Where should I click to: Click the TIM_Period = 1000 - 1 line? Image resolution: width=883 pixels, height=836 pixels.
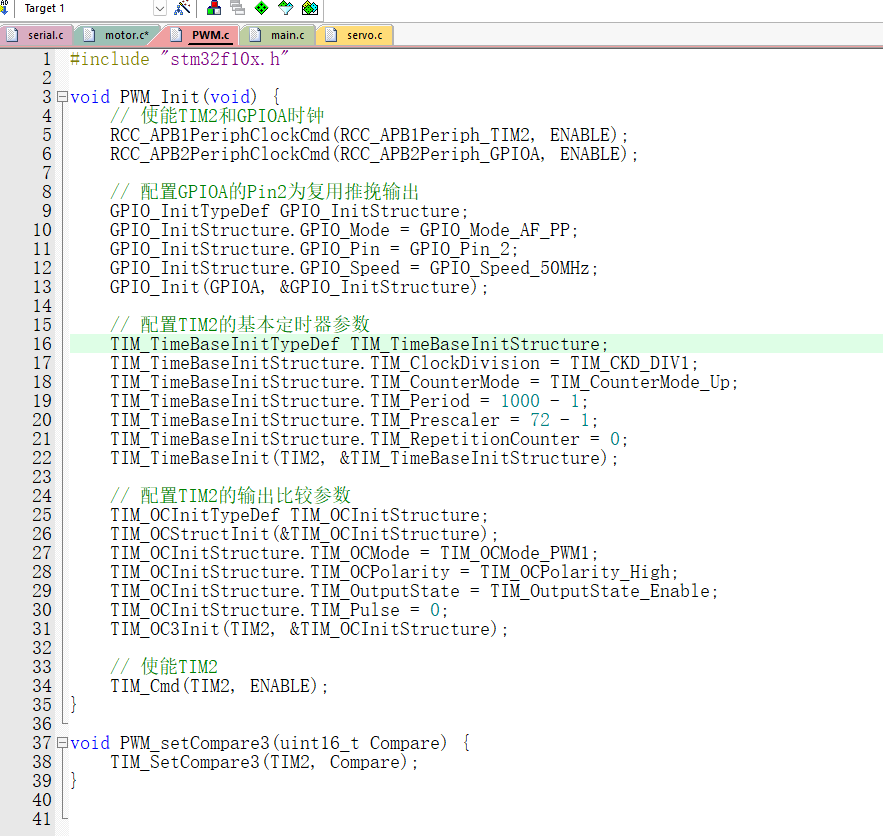[349, 401]
